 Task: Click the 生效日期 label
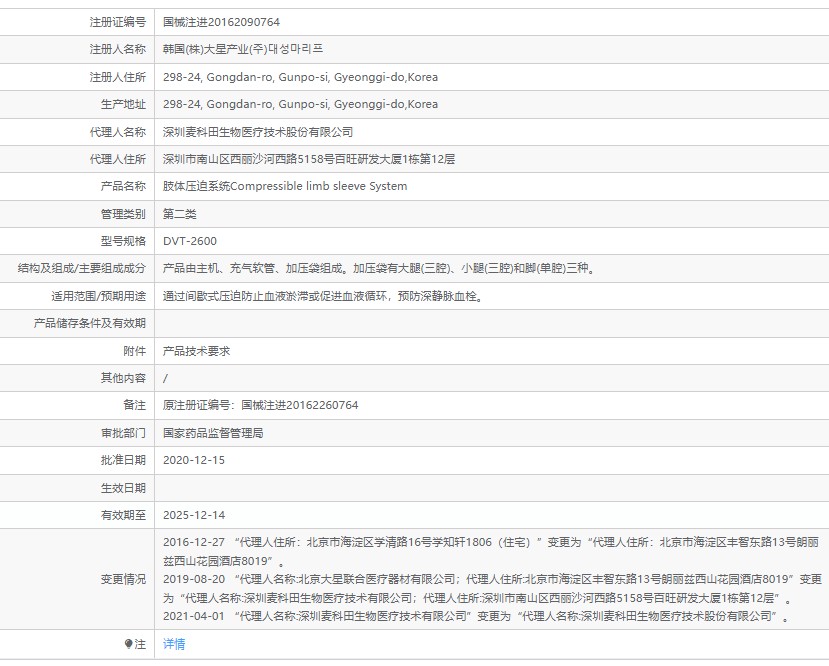pyautogui.click(x=123, y=488)
